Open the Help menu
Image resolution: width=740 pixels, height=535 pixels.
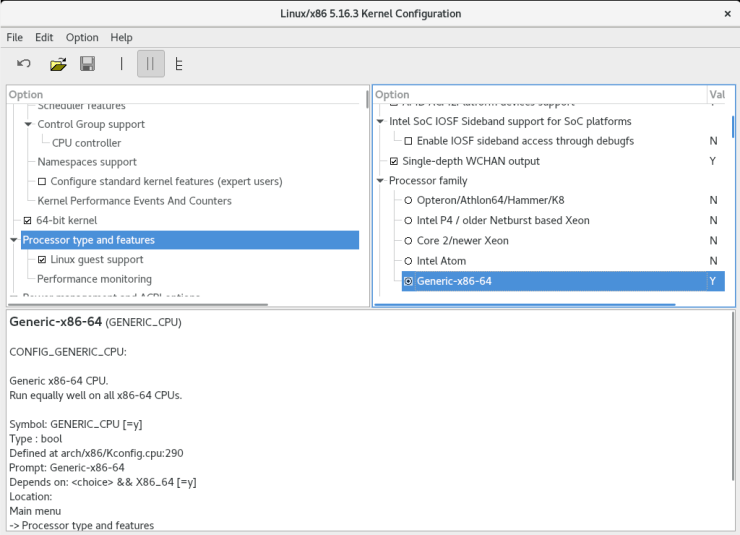(x=121, y=37)
